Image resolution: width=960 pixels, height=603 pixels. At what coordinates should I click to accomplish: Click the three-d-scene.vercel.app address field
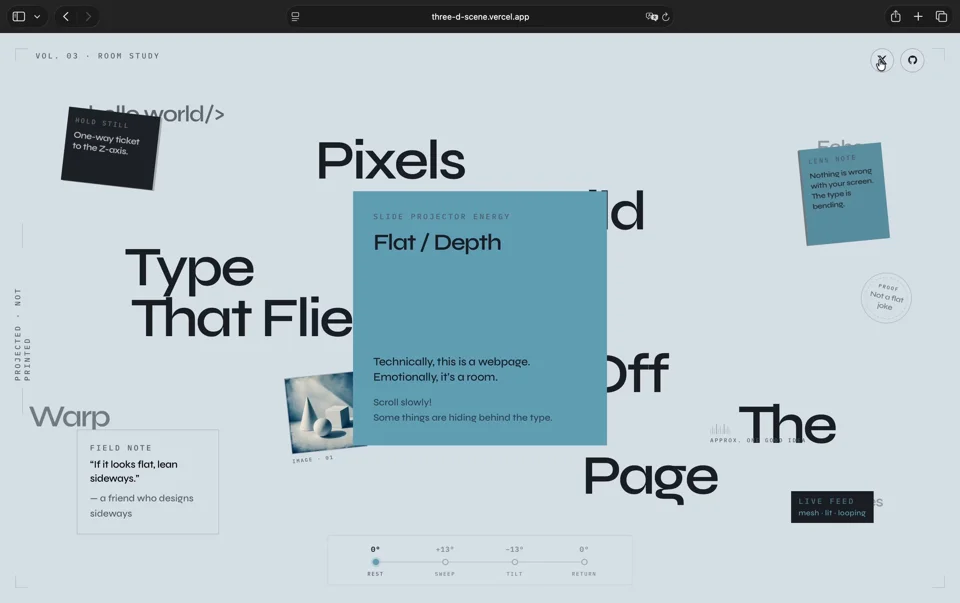(x=480, y=17)
